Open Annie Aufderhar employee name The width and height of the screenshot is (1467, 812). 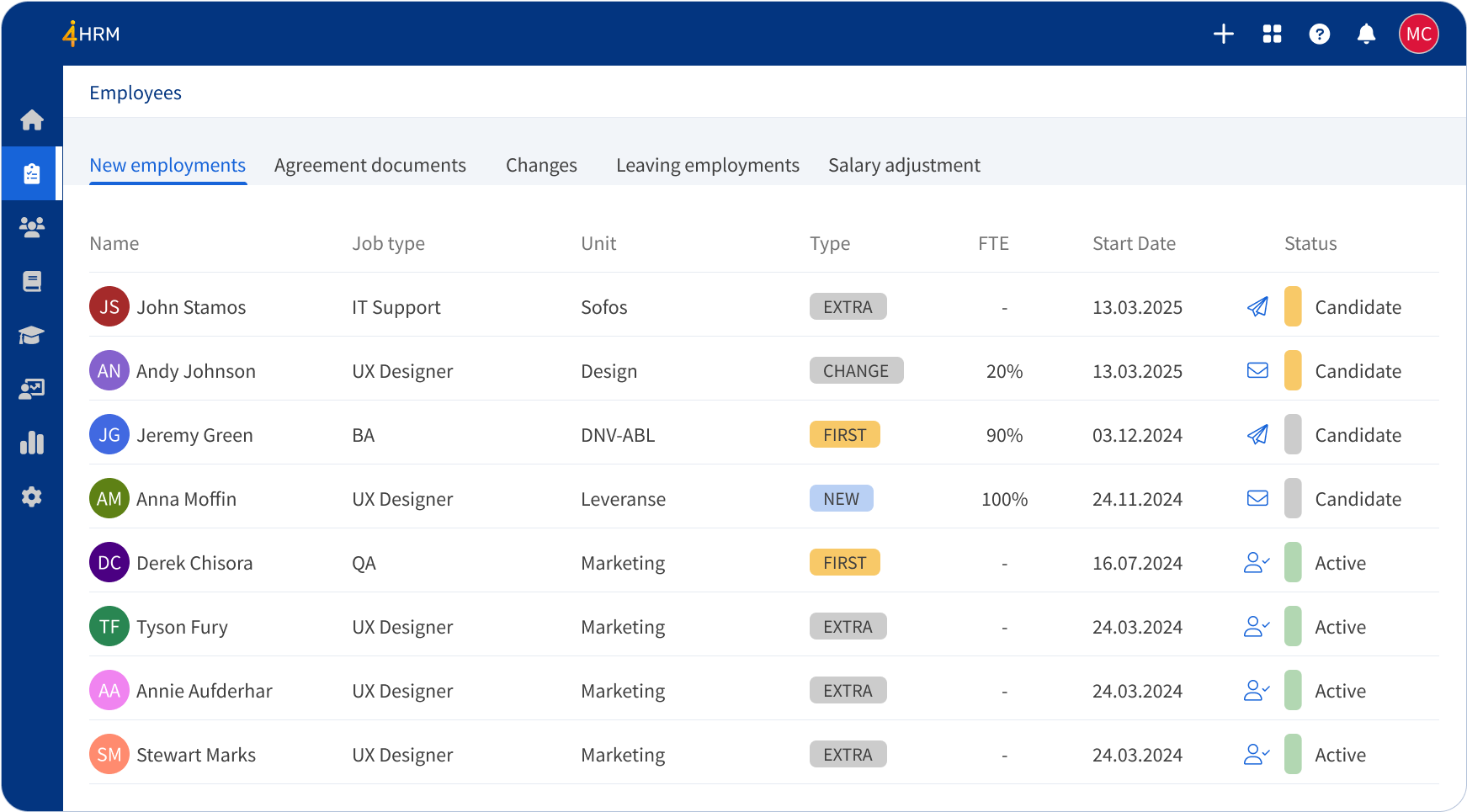[205, 691]
